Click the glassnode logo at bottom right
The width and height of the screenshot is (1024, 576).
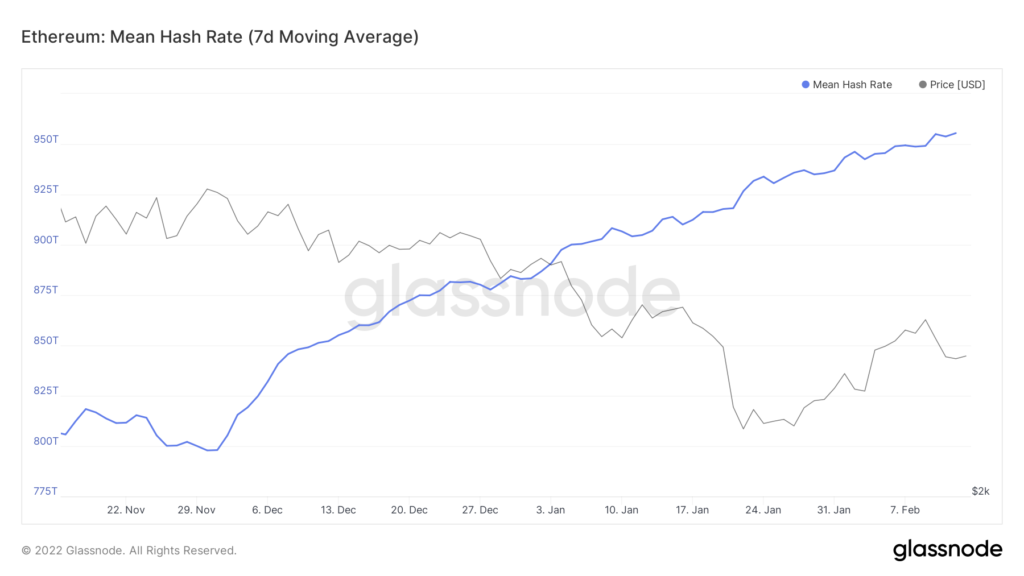pyautogui.click(x=947, y=549)
